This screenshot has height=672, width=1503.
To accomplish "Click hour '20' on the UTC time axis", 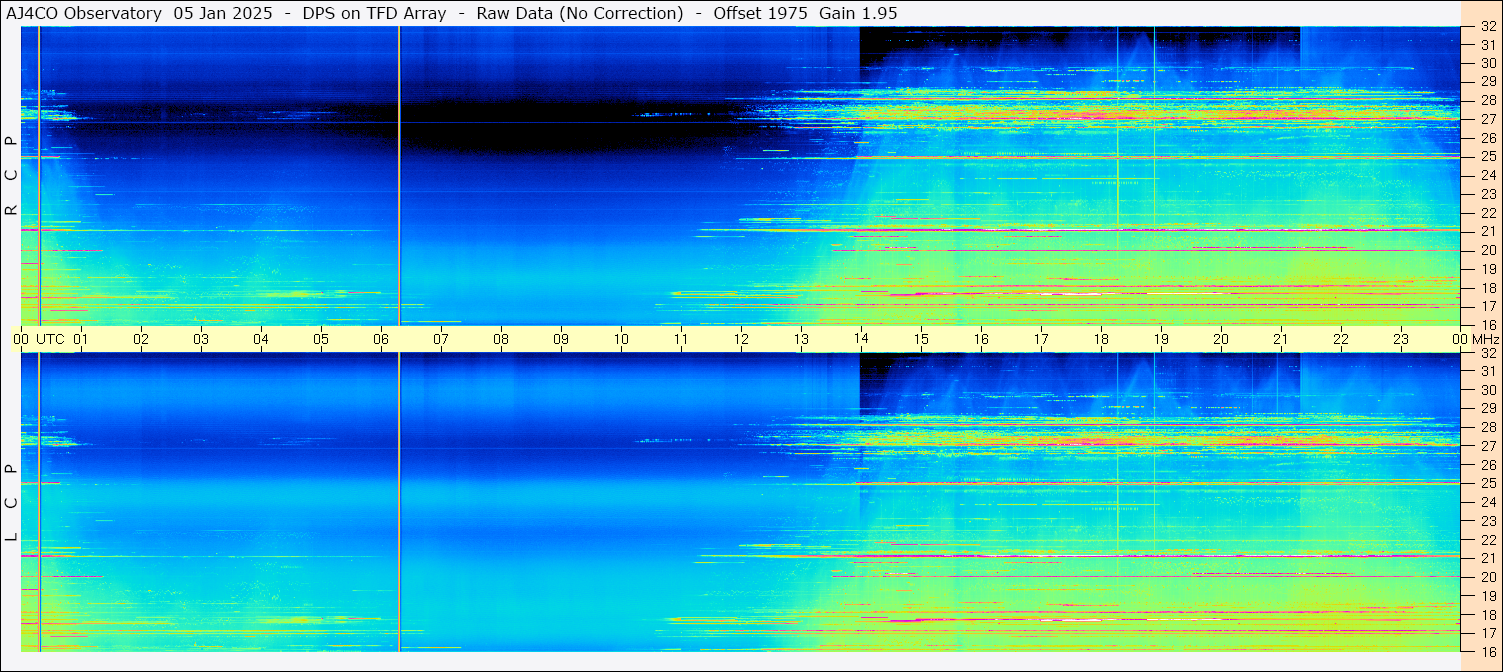I will (x=1221, y=339).
